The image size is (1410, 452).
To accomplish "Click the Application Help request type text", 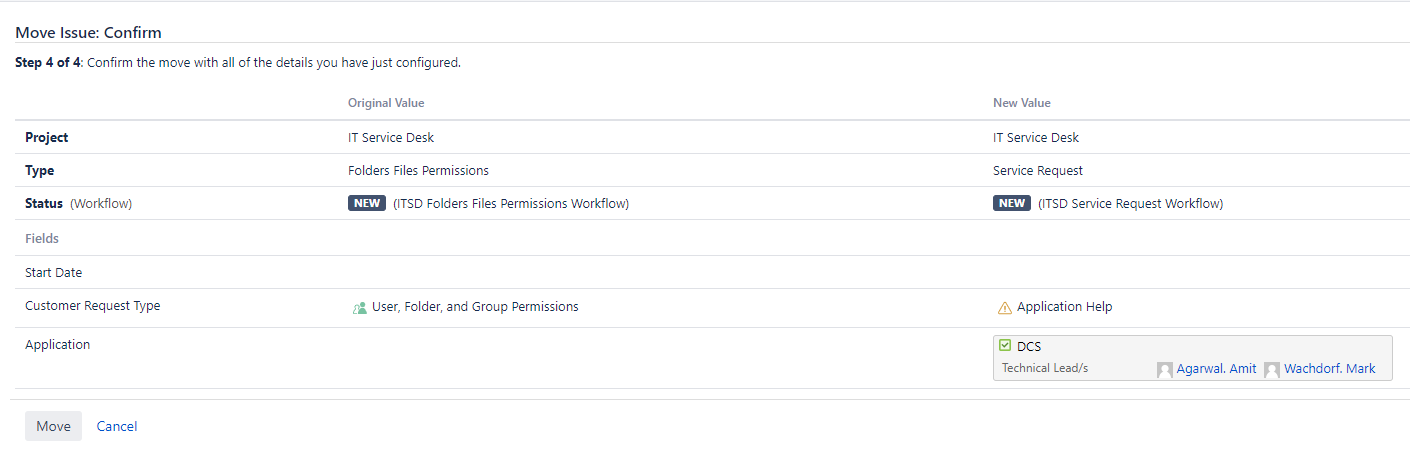I will pos(1064,307).
